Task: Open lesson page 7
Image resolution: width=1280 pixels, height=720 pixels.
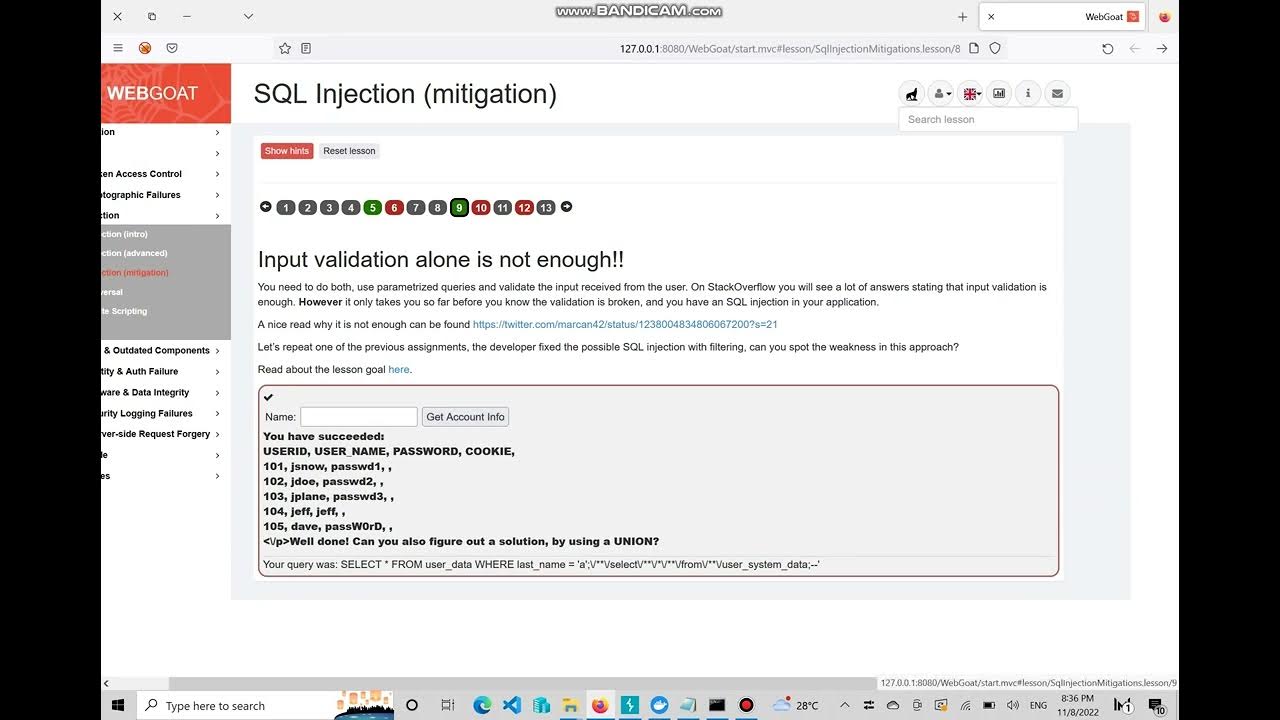Action: coord(416,208)
